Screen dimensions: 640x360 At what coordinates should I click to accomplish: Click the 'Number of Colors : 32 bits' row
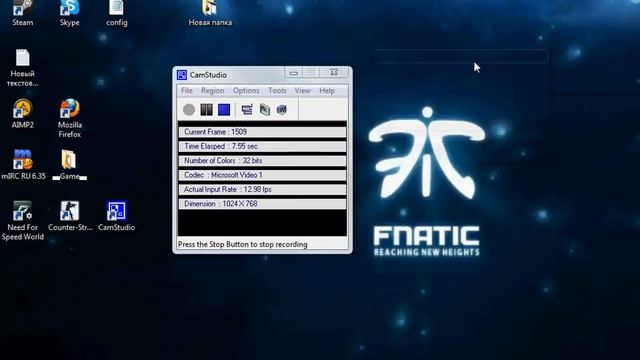click(x=262, y=160)
